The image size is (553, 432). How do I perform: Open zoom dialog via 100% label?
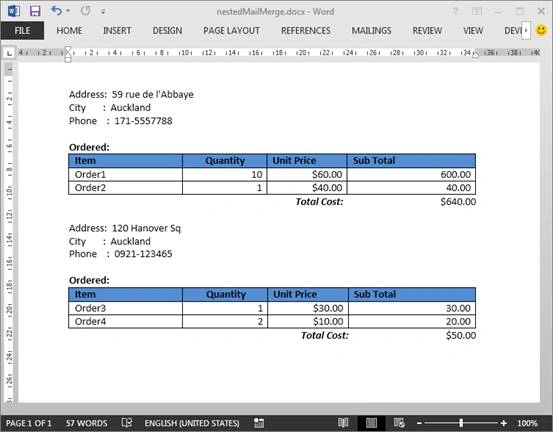(527, 423)
